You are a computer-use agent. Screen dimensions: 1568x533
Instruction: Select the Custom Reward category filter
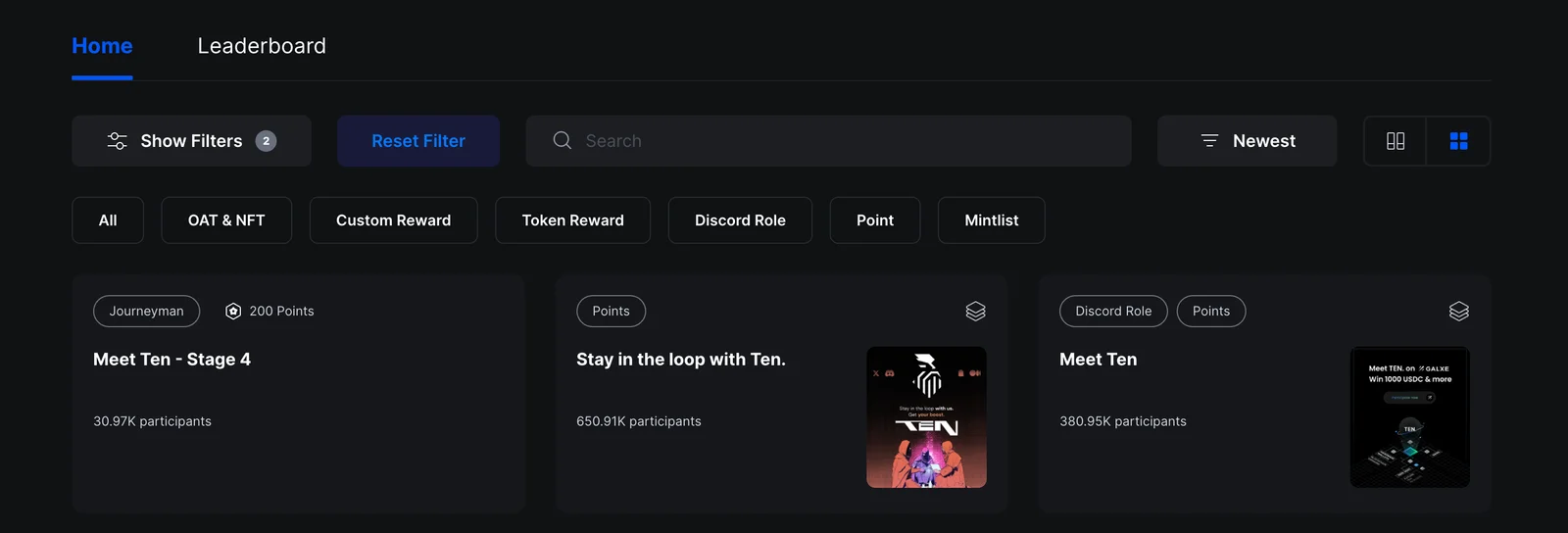click(393, 220)
